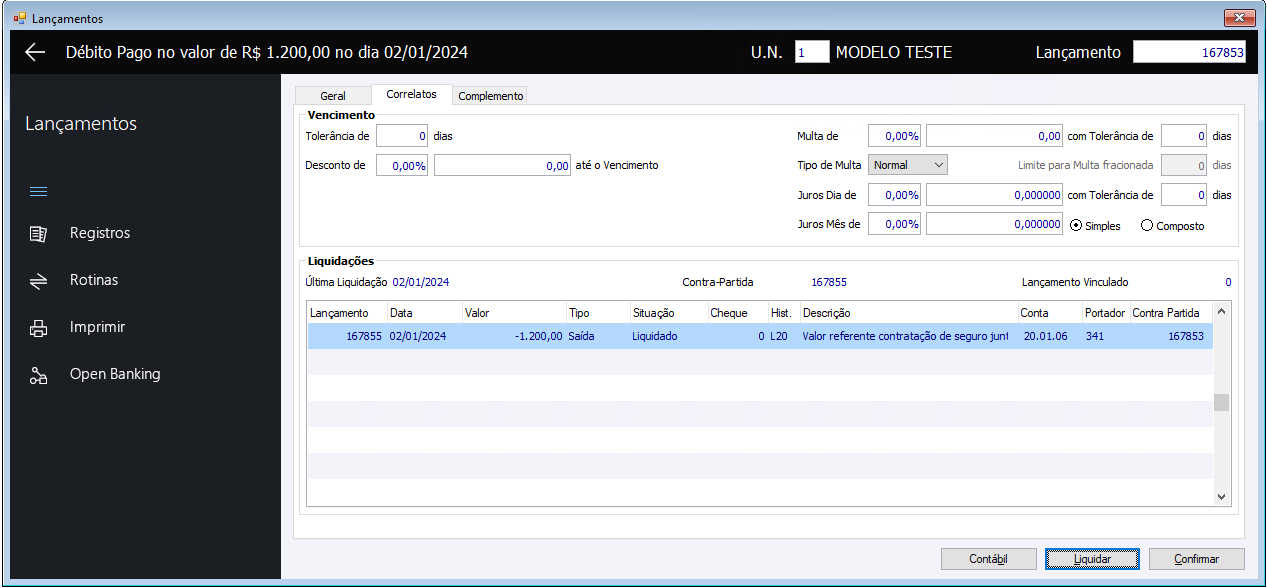Screen dimensions: 1267x588
Task: Close the Lançamentos window
Action: pyautogui.click(x=1238, y=18)
